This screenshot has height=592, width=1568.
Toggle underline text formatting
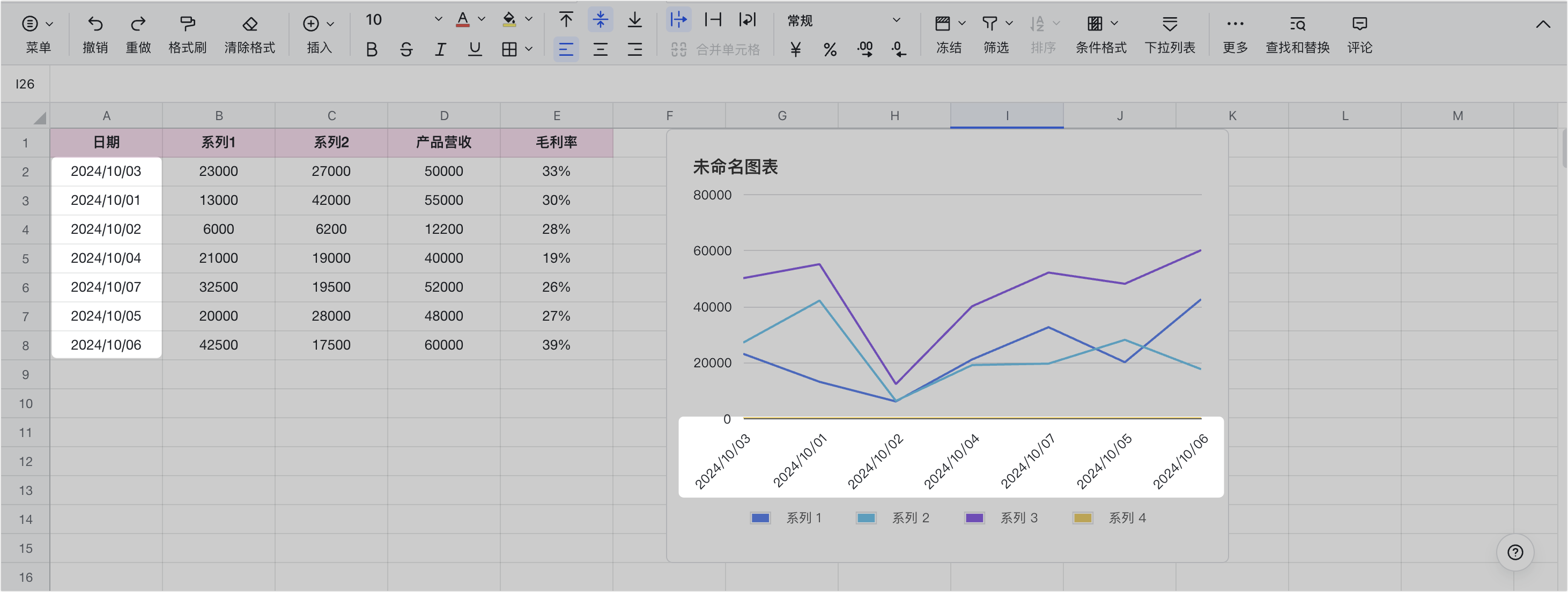475,49
